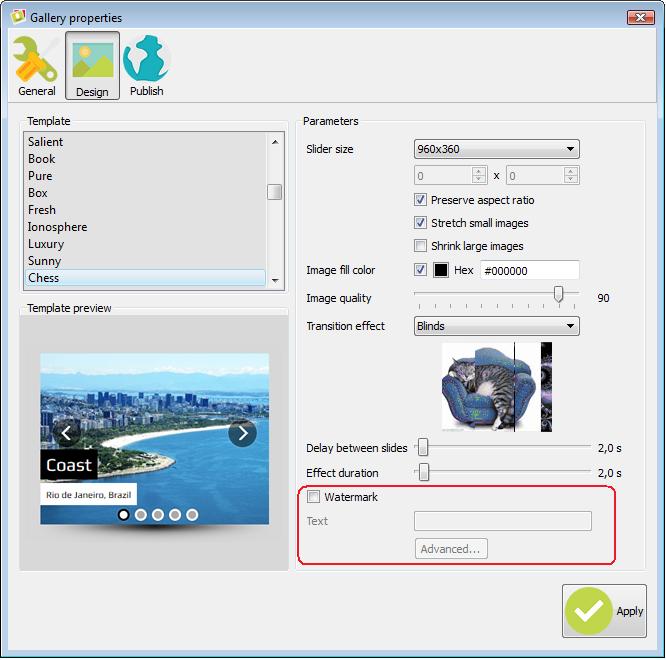Select the Salient template

tap(145, 141)
